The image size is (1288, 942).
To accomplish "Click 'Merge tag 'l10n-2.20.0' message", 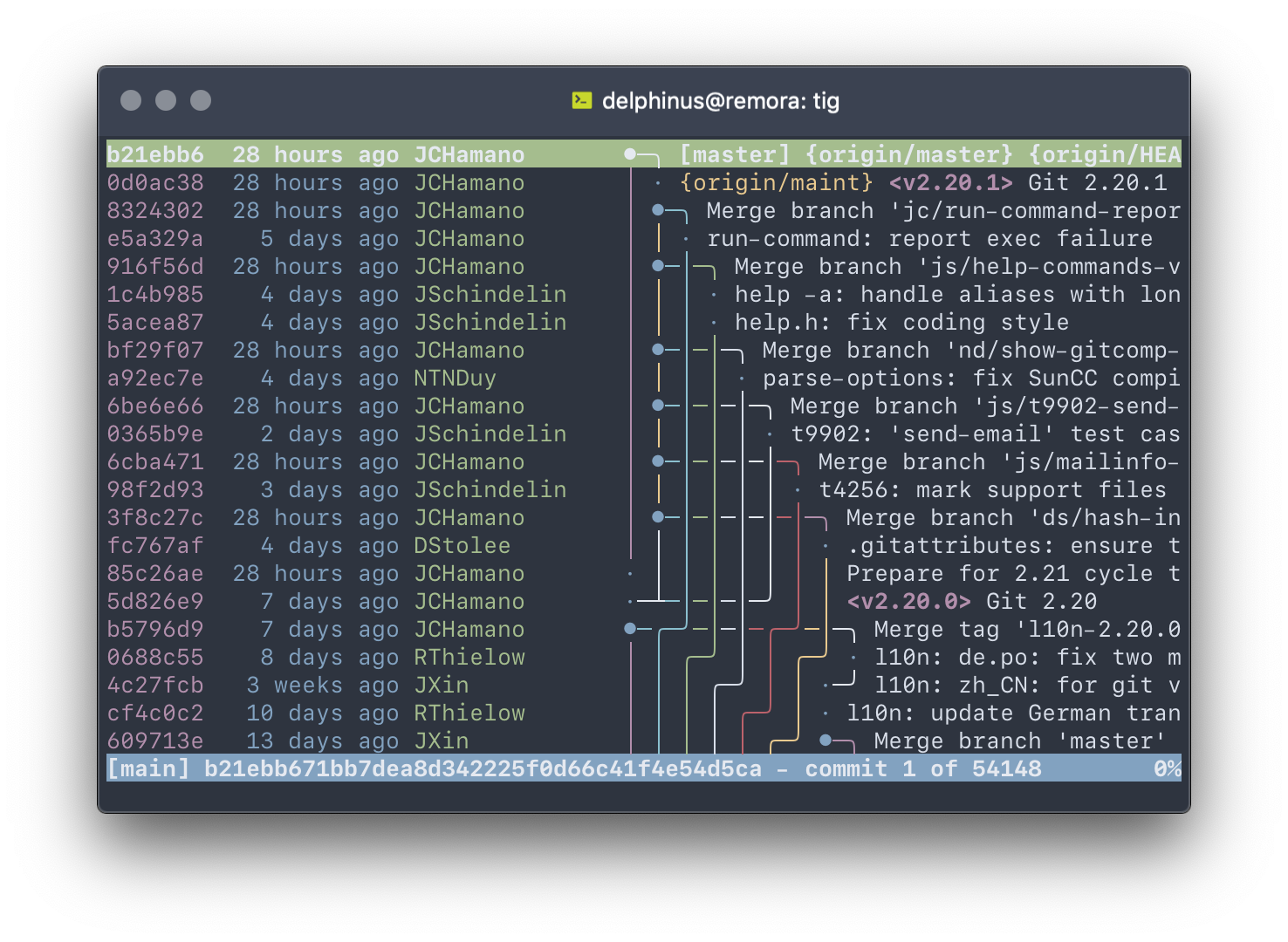I will 1028,629.
